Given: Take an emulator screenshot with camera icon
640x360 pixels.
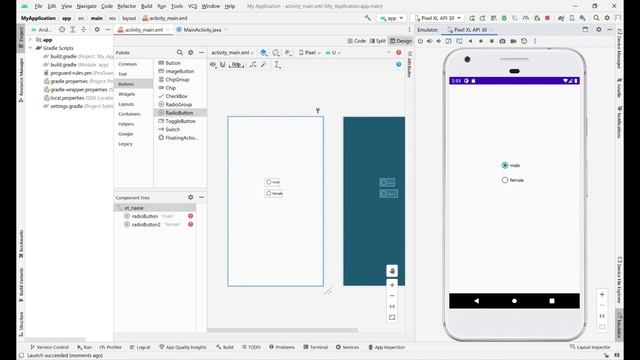Looking at the screenshot, I should tap(502, 41).
